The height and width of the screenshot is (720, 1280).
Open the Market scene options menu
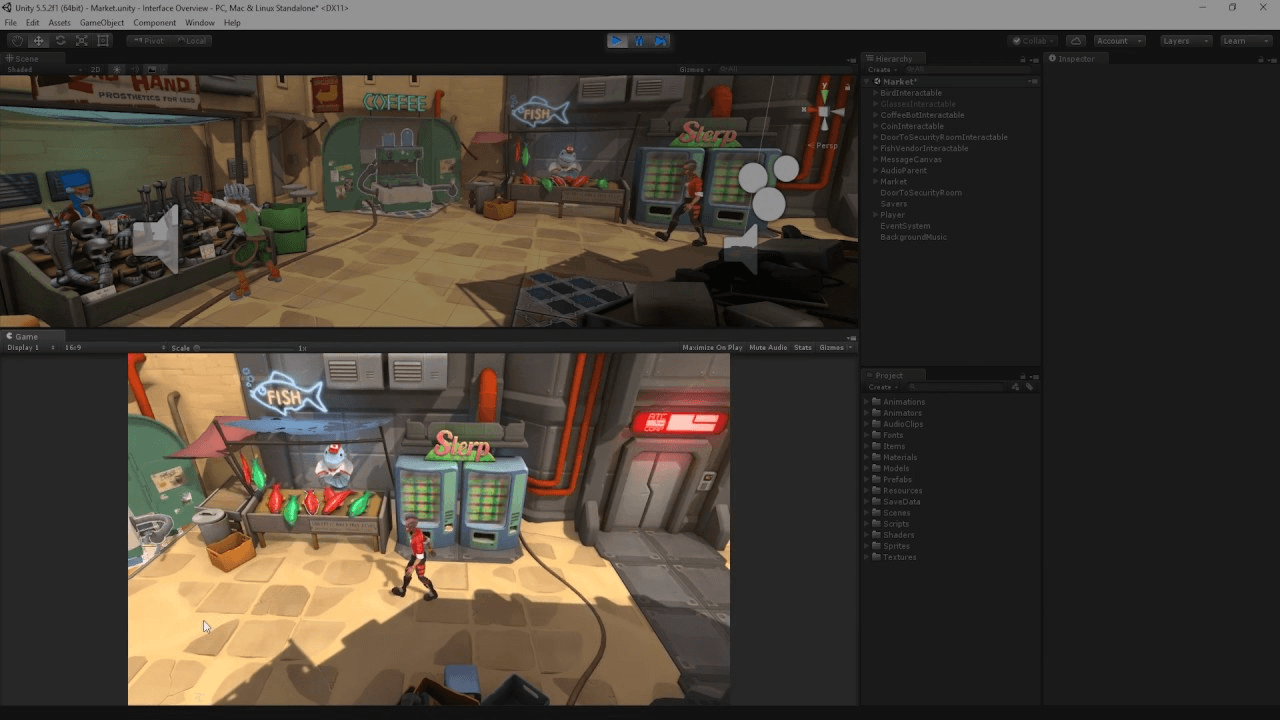click(1034, 82)
